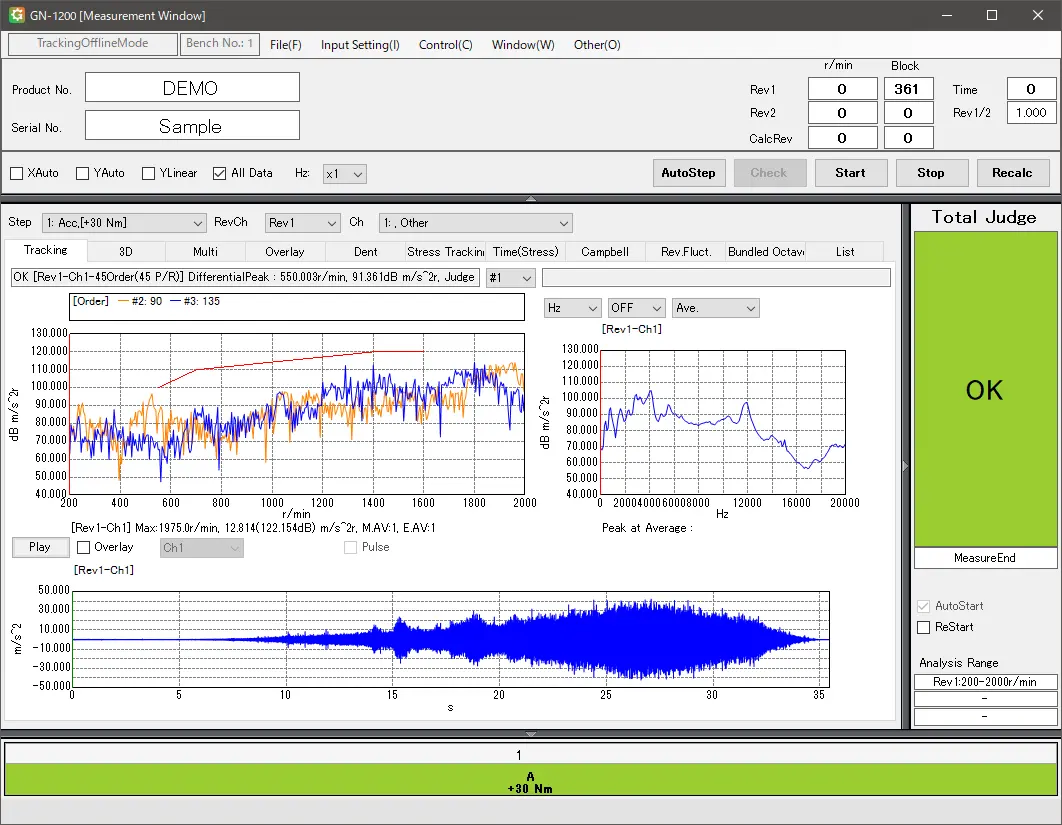Viewport: 1062px width, 825px height.
Task: Open the OFF dropdown above spectrum graph
Action: 636,308
